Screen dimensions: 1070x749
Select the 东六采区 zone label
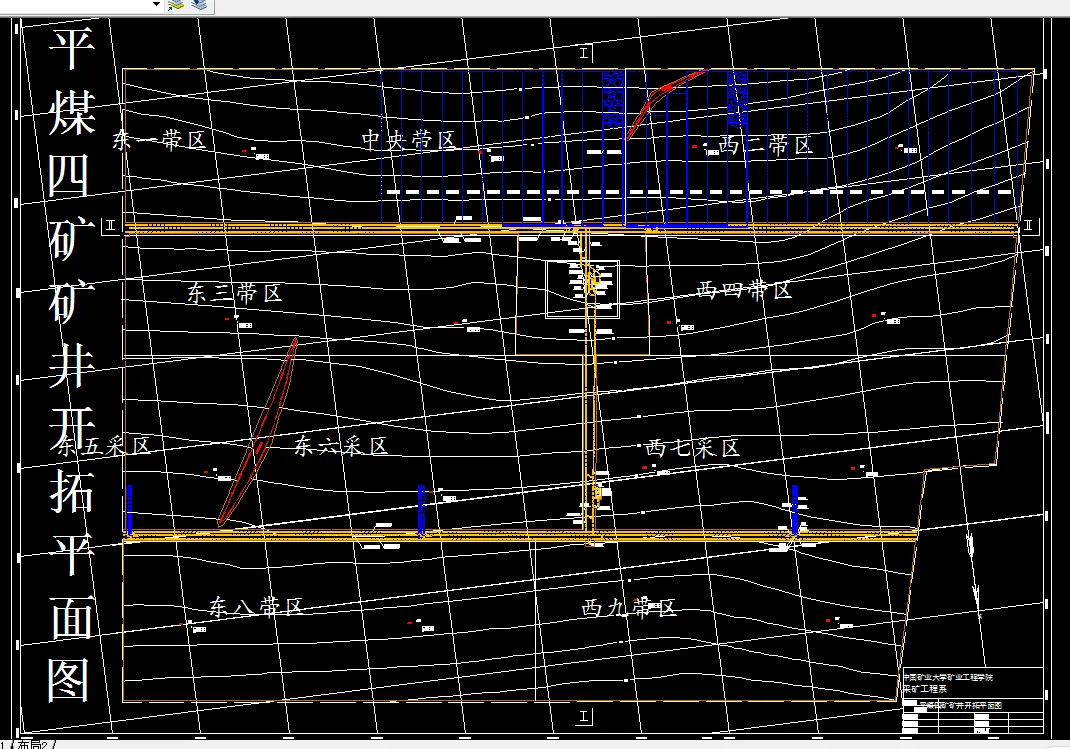pos(341,446)
